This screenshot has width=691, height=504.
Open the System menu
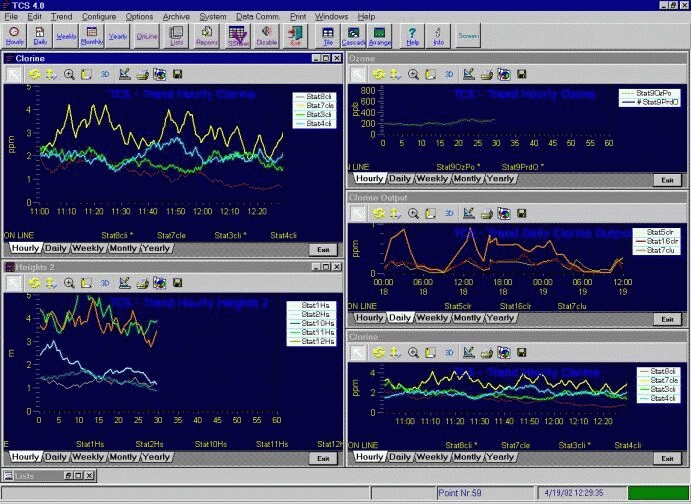212,16
